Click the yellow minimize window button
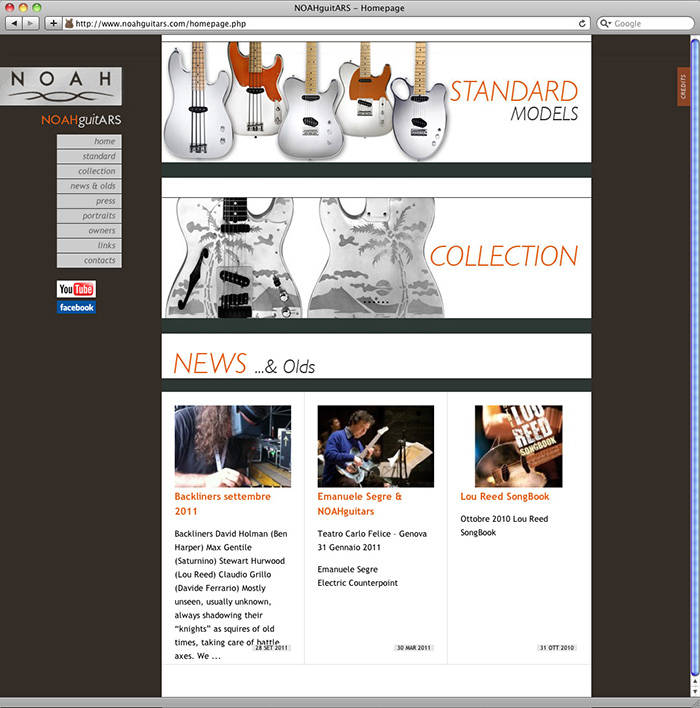The width and height of the screenshot is (700, 708). pyautogui.click(x=23, y=7)
